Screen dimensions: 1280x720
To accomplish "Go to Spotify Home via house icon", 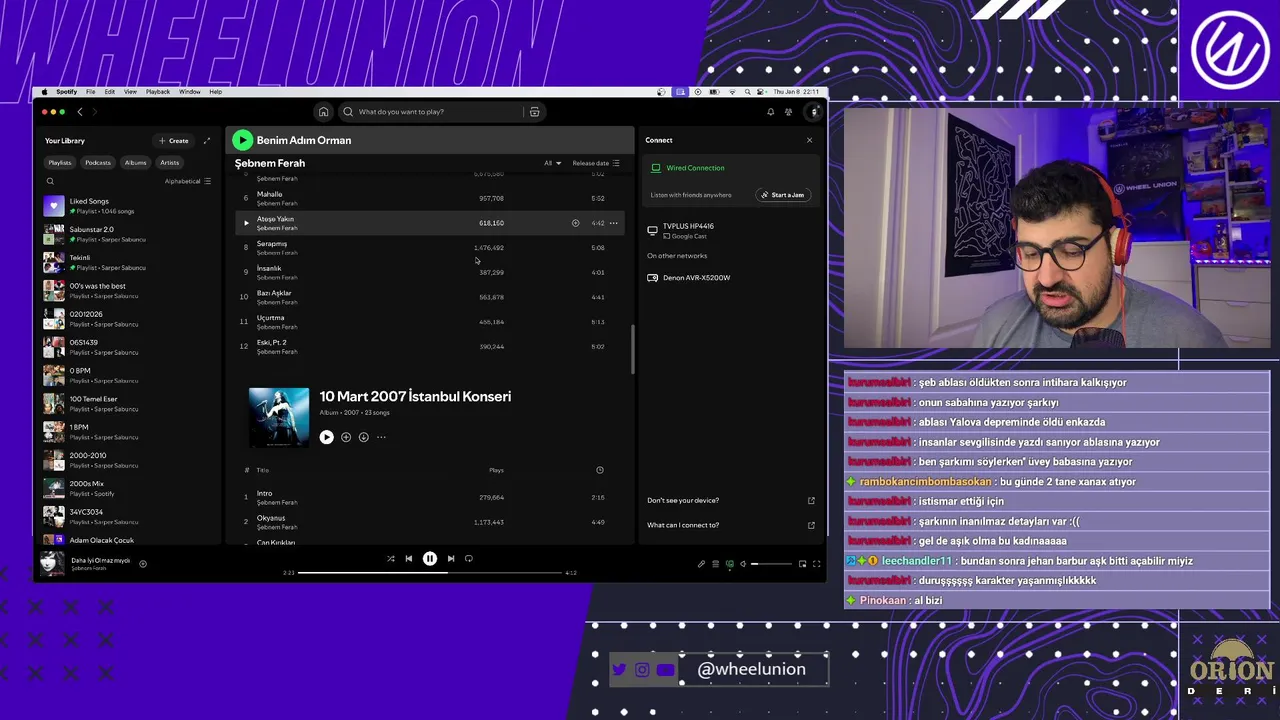I will (323, 112).
